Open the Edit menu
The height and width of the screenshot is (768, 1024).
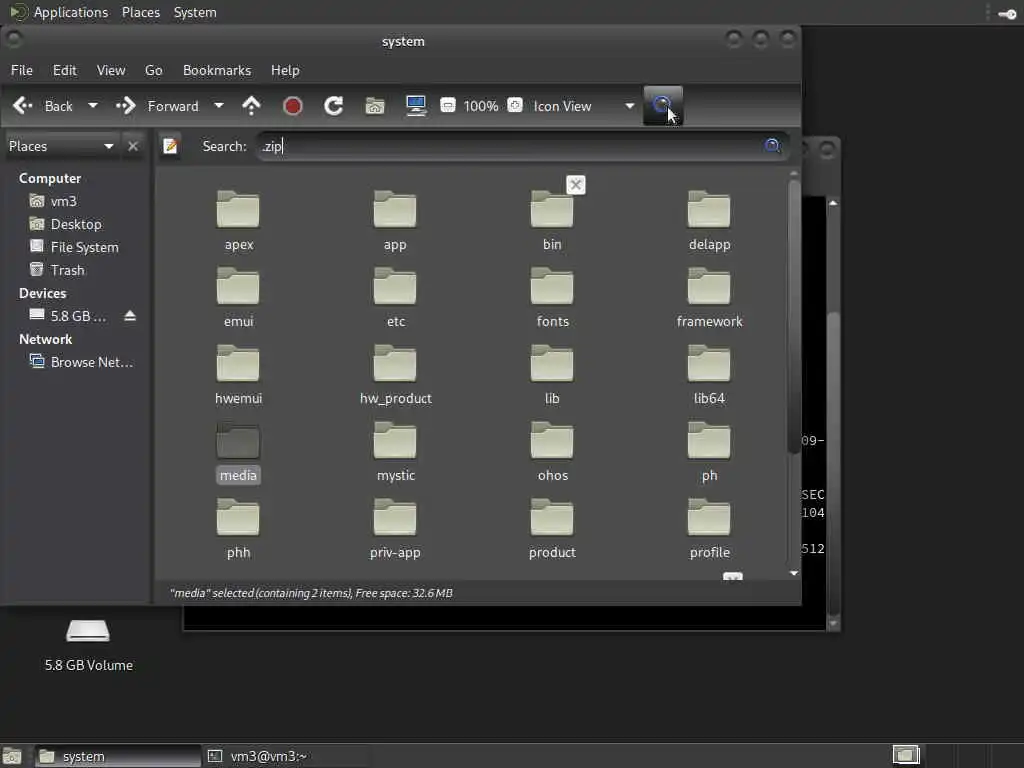(65, 71)
